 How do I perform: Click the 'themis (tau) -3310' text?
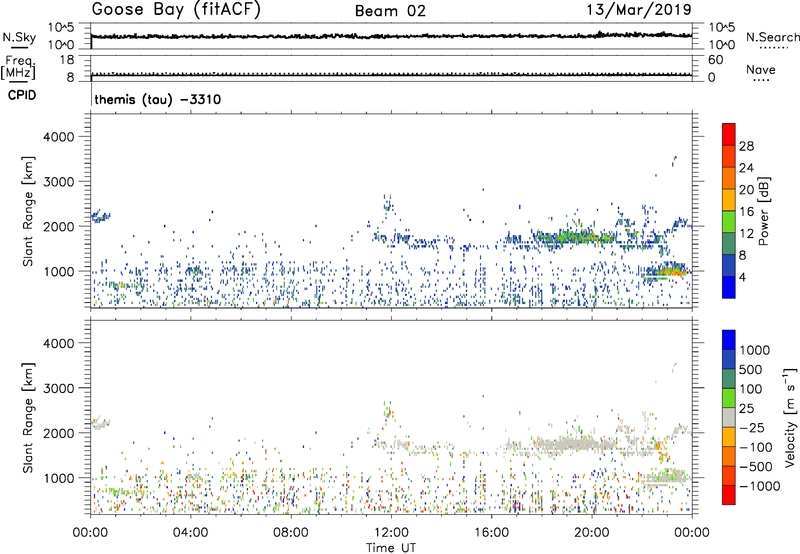158,99
